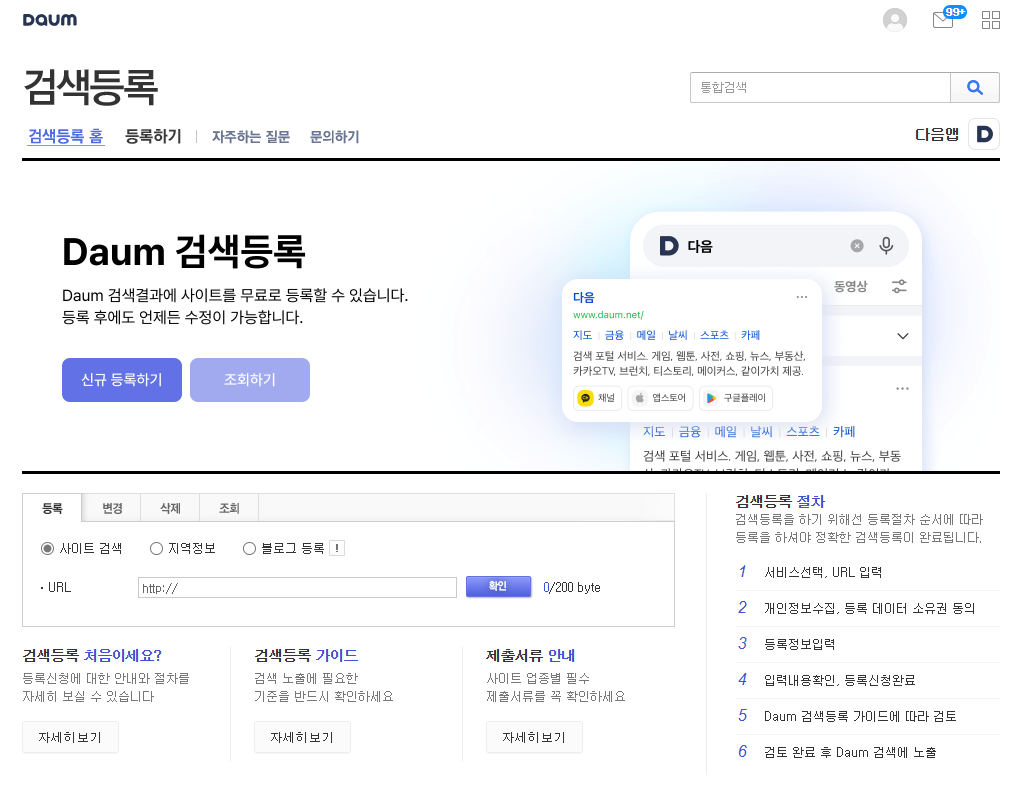Click the 0/200 byte counter text
The height and width of the screenshot is (807, 1020).
pyautogui.click(x=572, y=587)
